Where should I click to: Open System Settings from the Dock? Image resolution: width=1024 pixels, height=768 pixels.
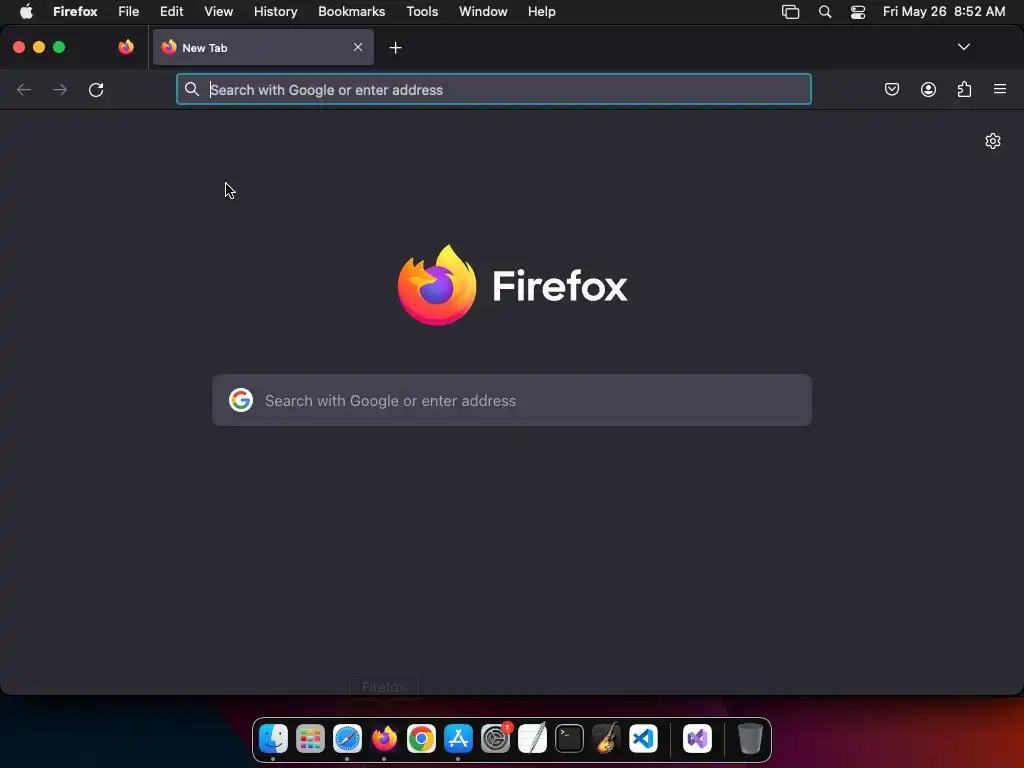pyautogui.click(x=496, y=739)
